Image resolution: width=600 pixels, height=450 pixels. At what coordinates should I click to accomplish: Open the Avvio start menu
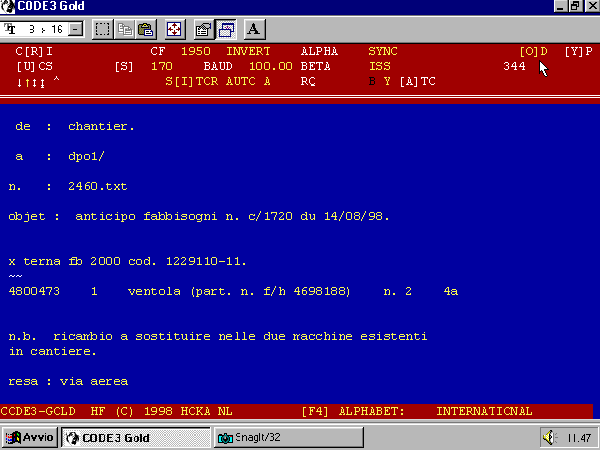tap(30, 438)
